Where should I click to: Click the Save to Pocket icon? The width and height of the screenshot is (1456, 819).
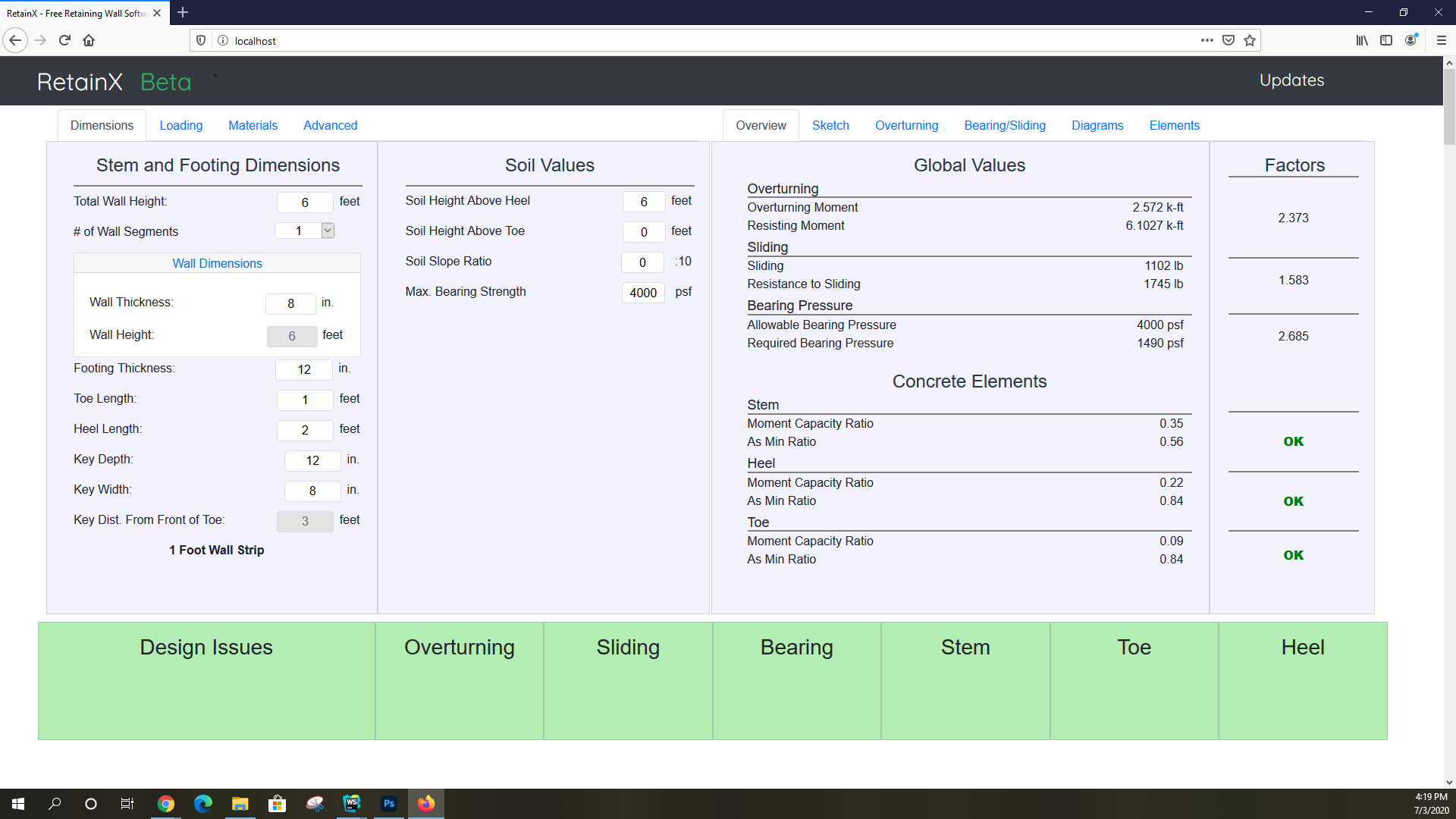1228,40
